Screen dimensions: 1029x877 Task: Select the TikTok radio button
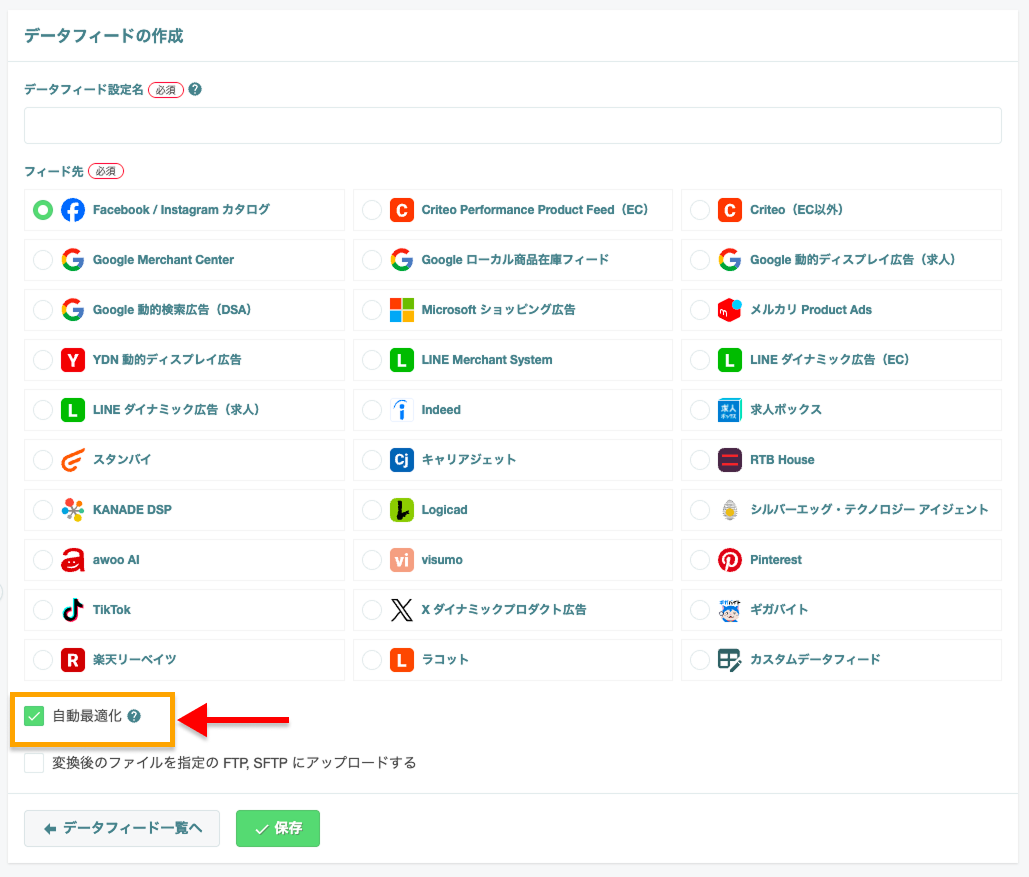pos(43,610)
